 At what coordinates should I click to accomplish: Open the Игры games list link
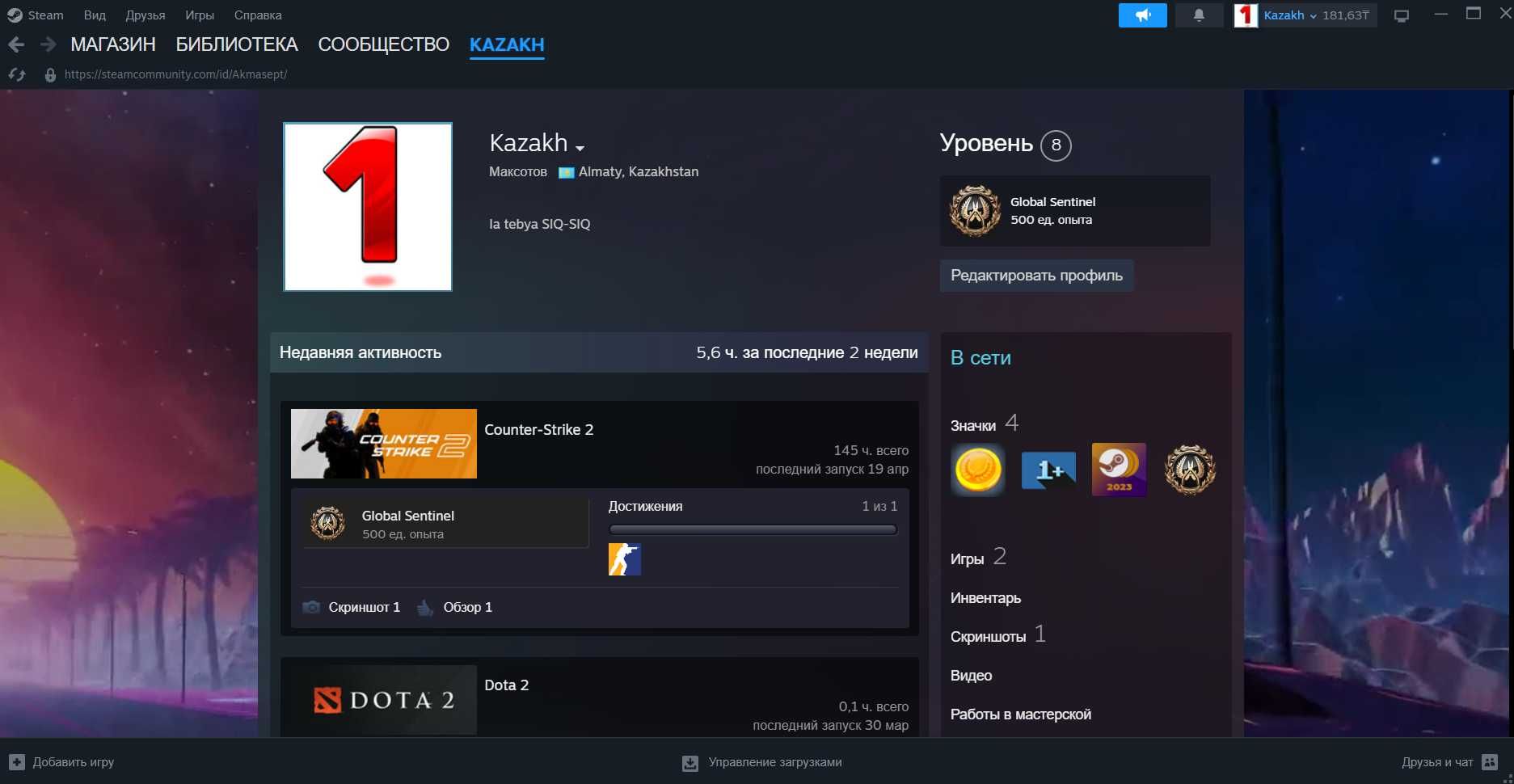pos(967,559)
